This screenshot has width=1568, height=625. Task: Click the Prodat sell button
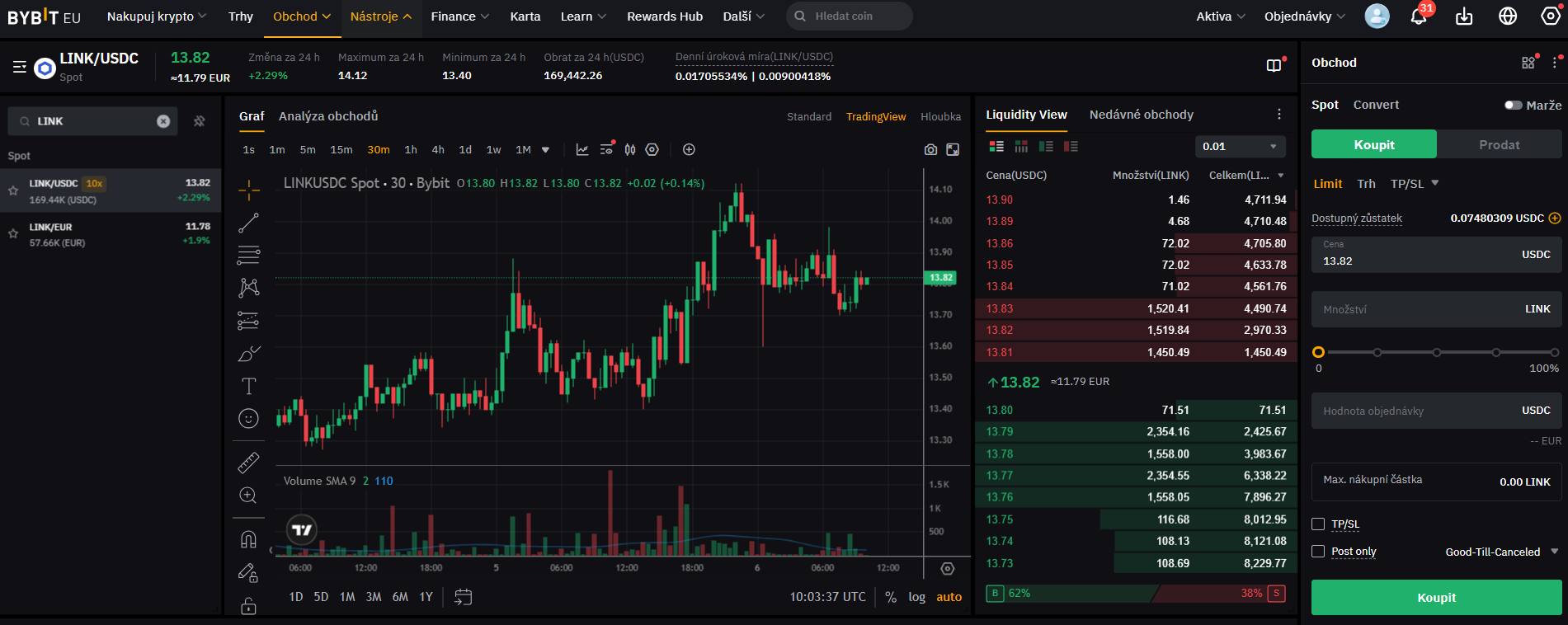tap(1499, 144)
